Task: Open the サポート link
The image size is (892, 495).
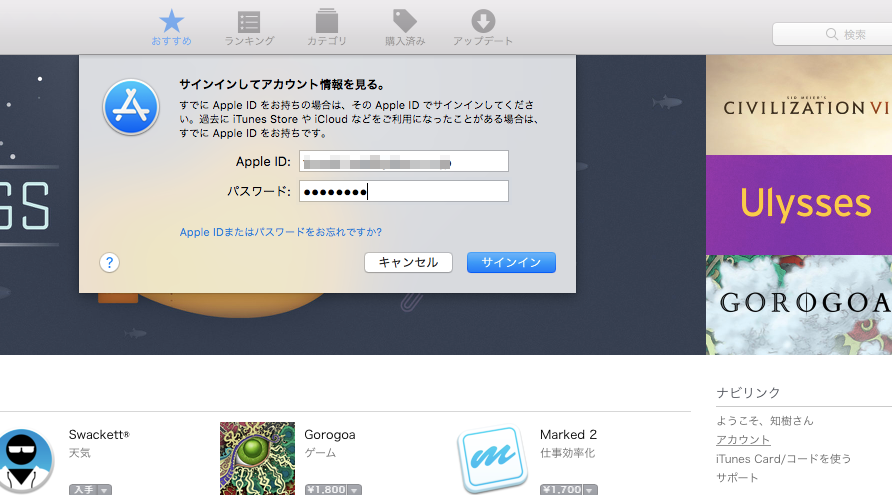Action: (737, 477)
